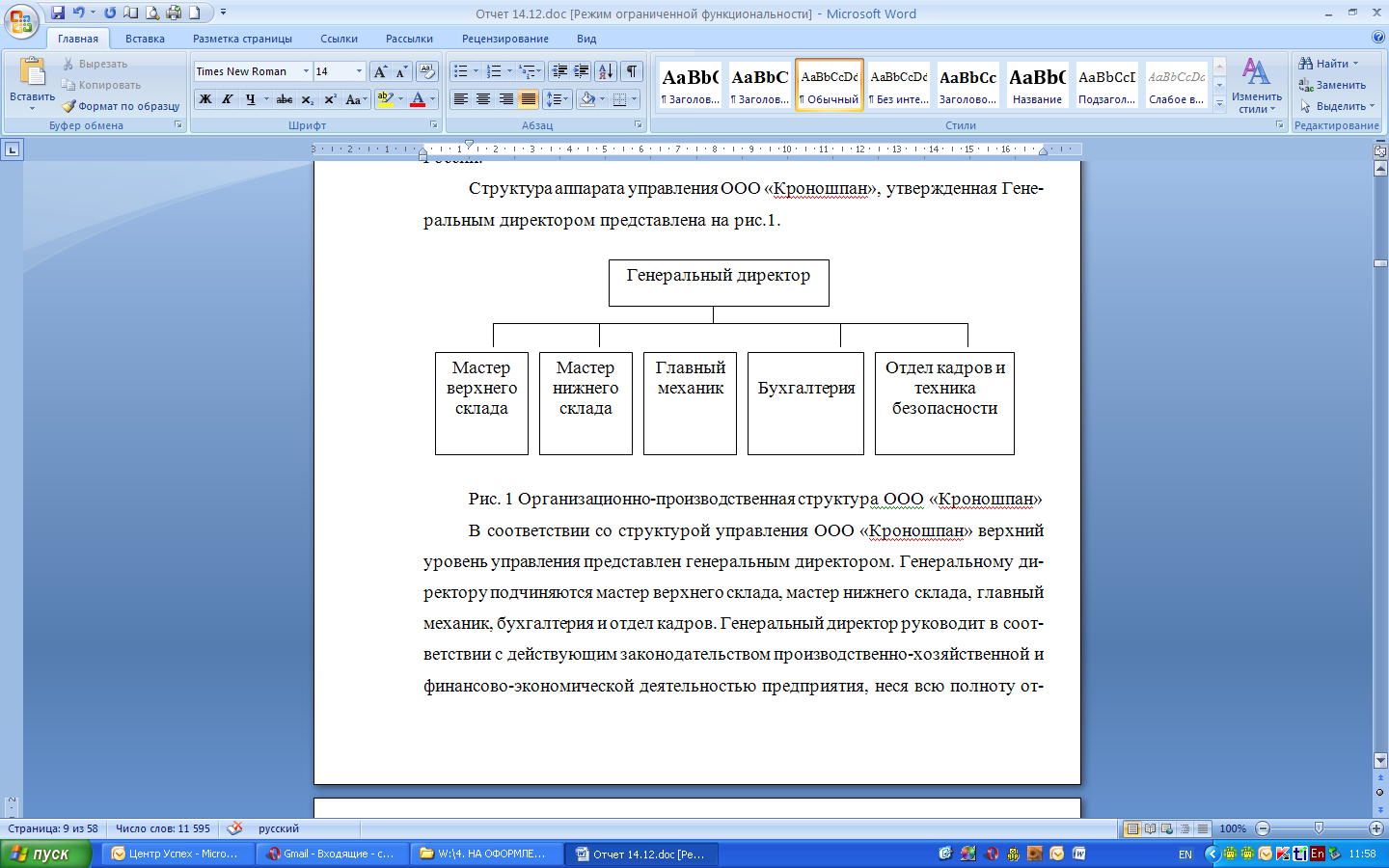
Task: Clear formatting with the eraser icon
Action: (427, 71)
